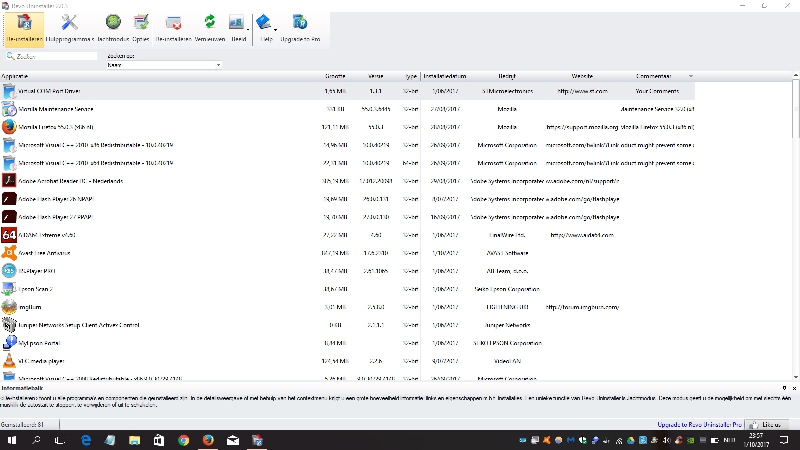Open Microsoft Edge from taskbar

pos(86,440)
